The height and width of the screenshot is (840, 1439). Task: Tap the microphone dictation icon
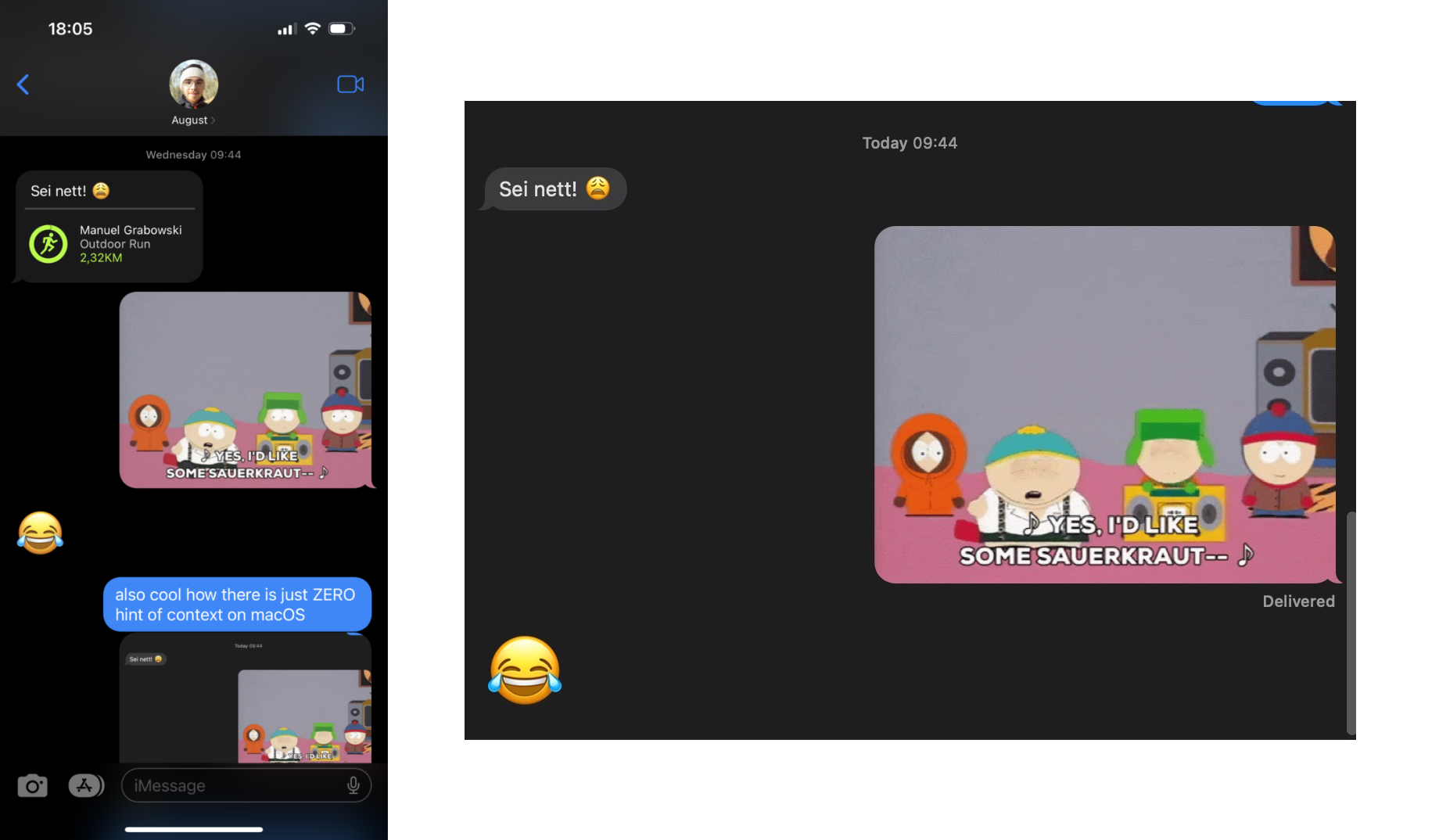[353, 785]
